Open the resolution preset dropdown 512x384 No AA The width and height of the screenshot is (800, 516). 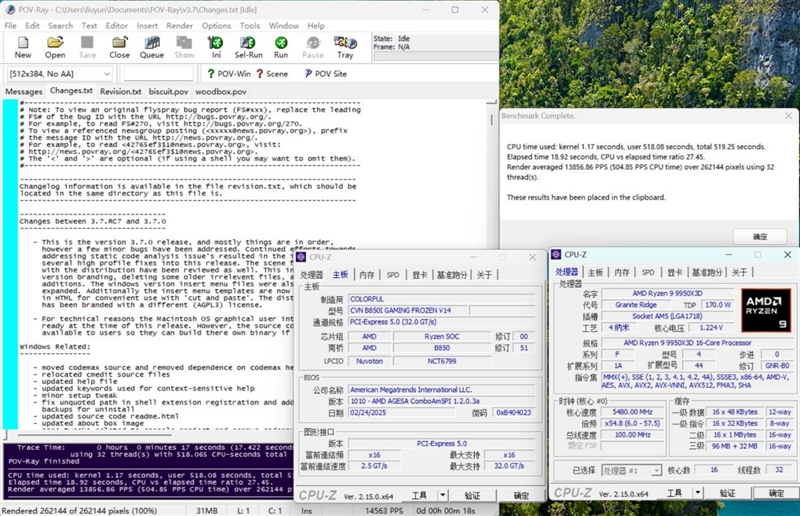pyautogui.click(x=59, y=74)
